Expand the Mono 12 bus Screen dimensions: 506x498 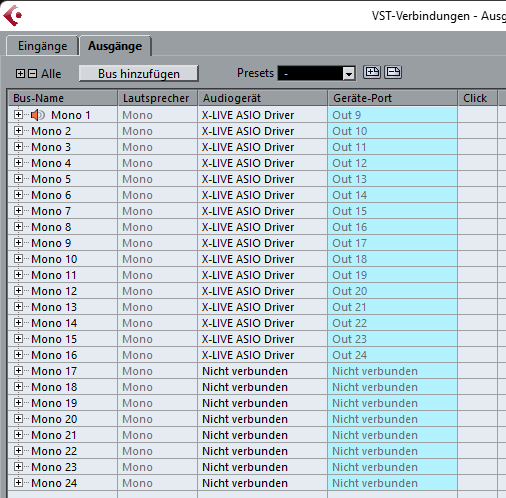point(19,291)
